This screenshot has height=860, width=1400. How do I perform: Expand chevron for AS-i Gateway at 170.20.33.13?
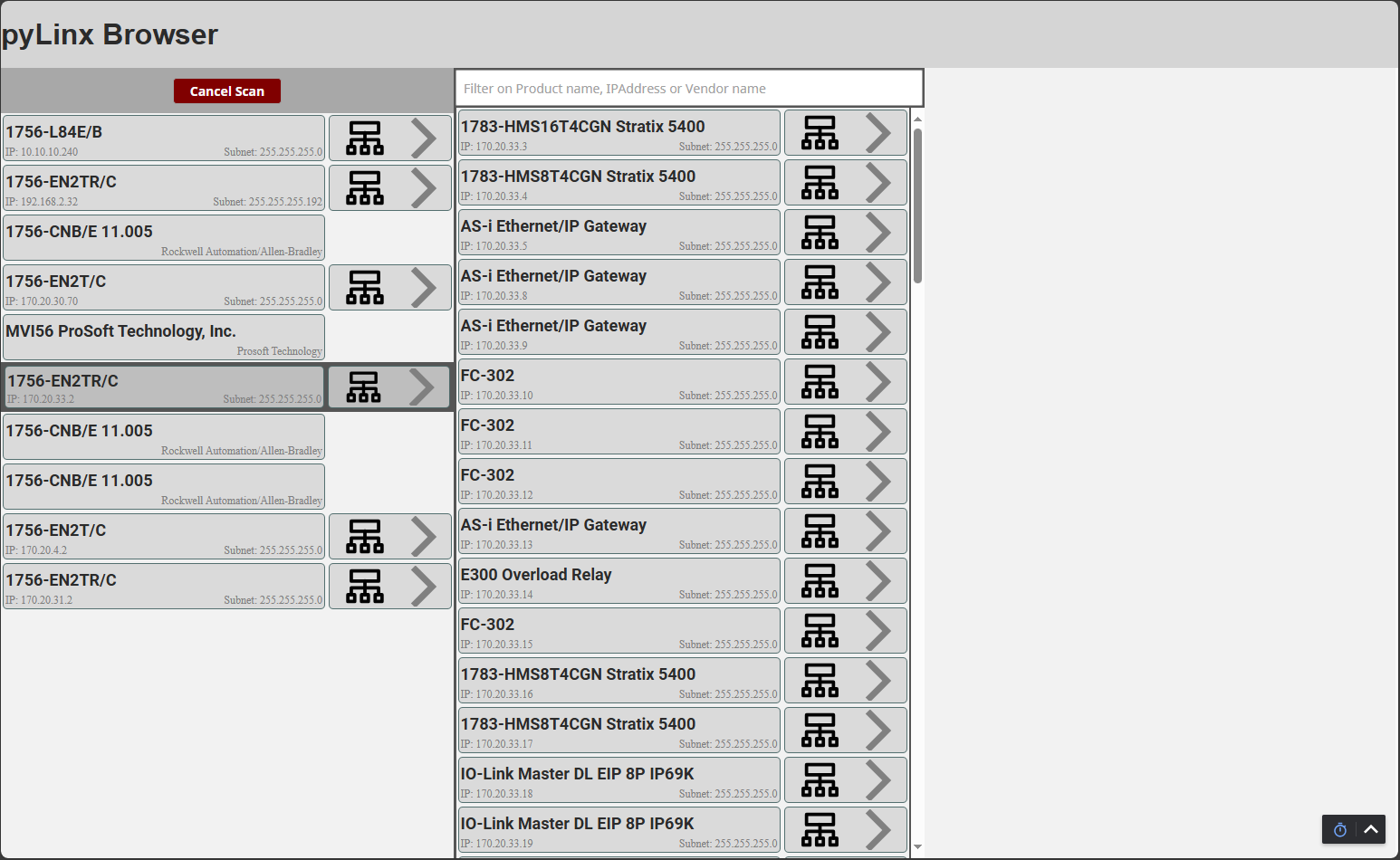878,531
